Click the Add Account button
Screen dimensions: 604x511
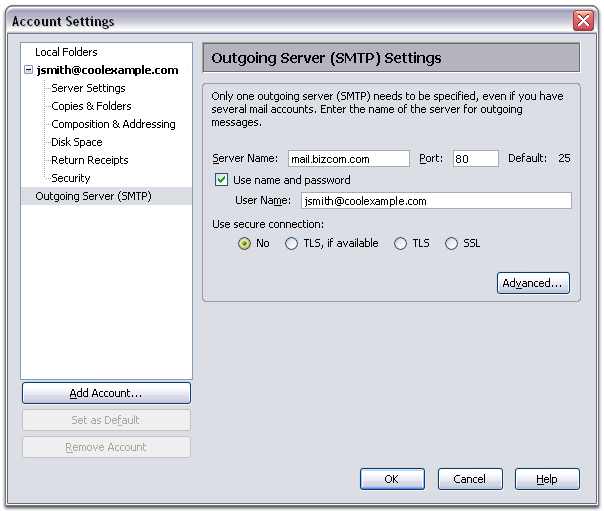click(x=106, y=393)
